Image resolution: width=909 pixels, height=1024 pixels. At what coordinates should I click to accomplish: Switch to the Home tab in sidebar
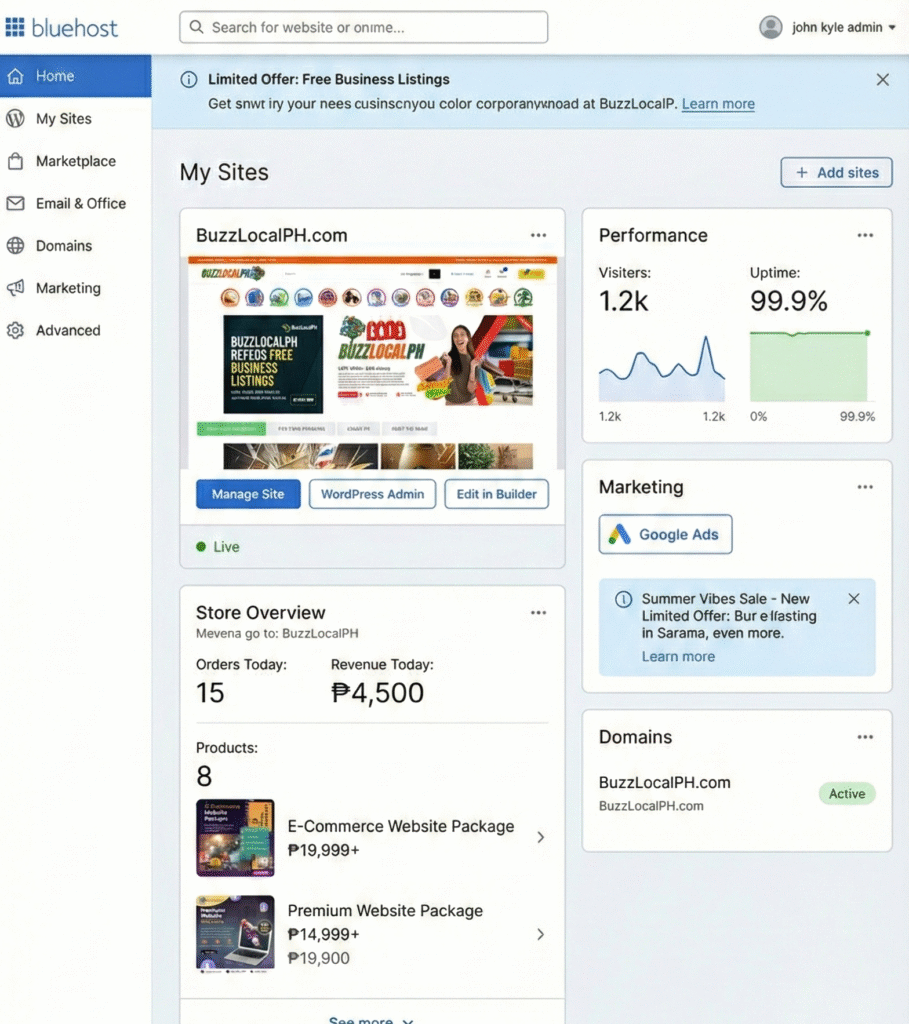[x=55, y=75]
